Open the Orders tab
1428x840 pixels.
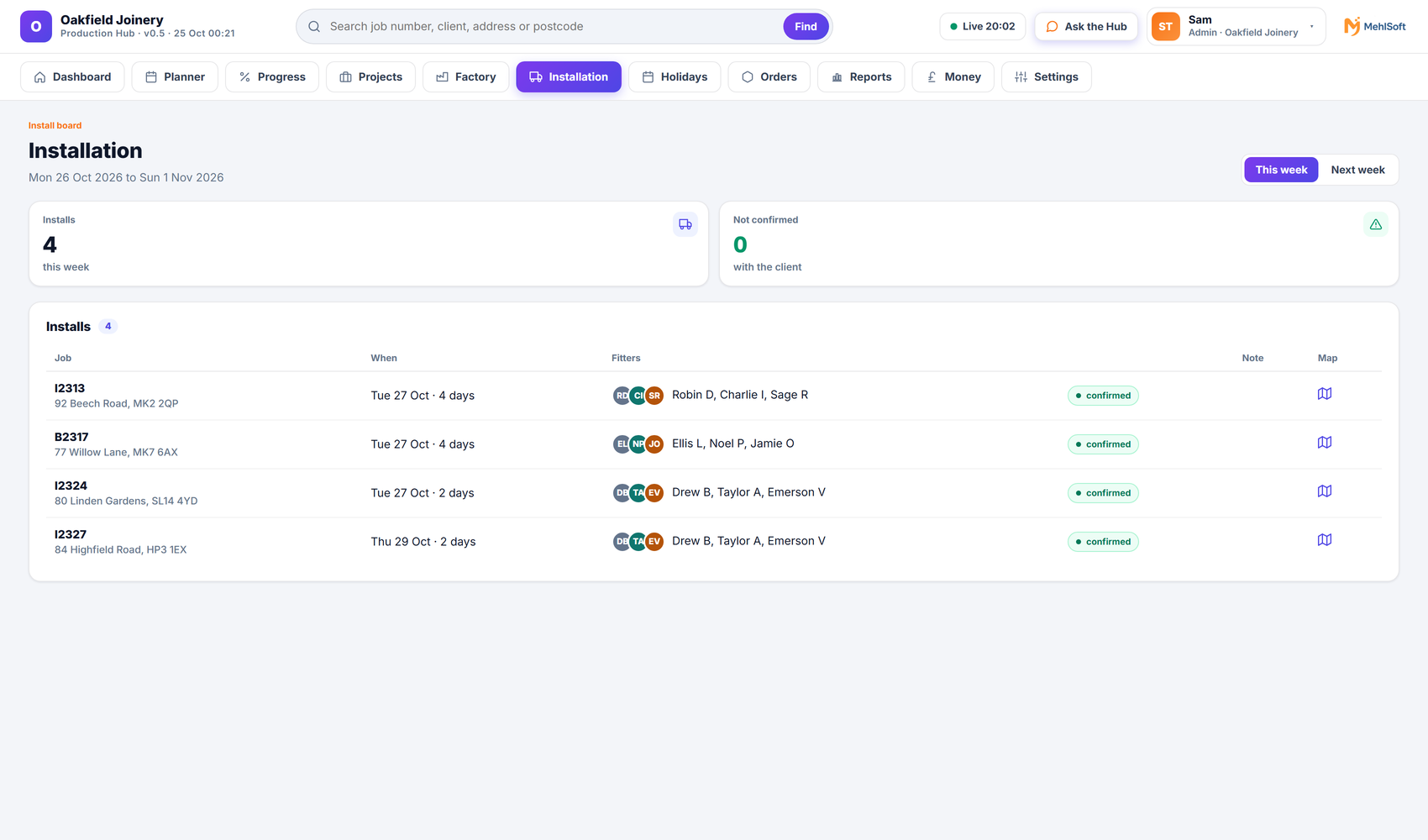(769, 77)
